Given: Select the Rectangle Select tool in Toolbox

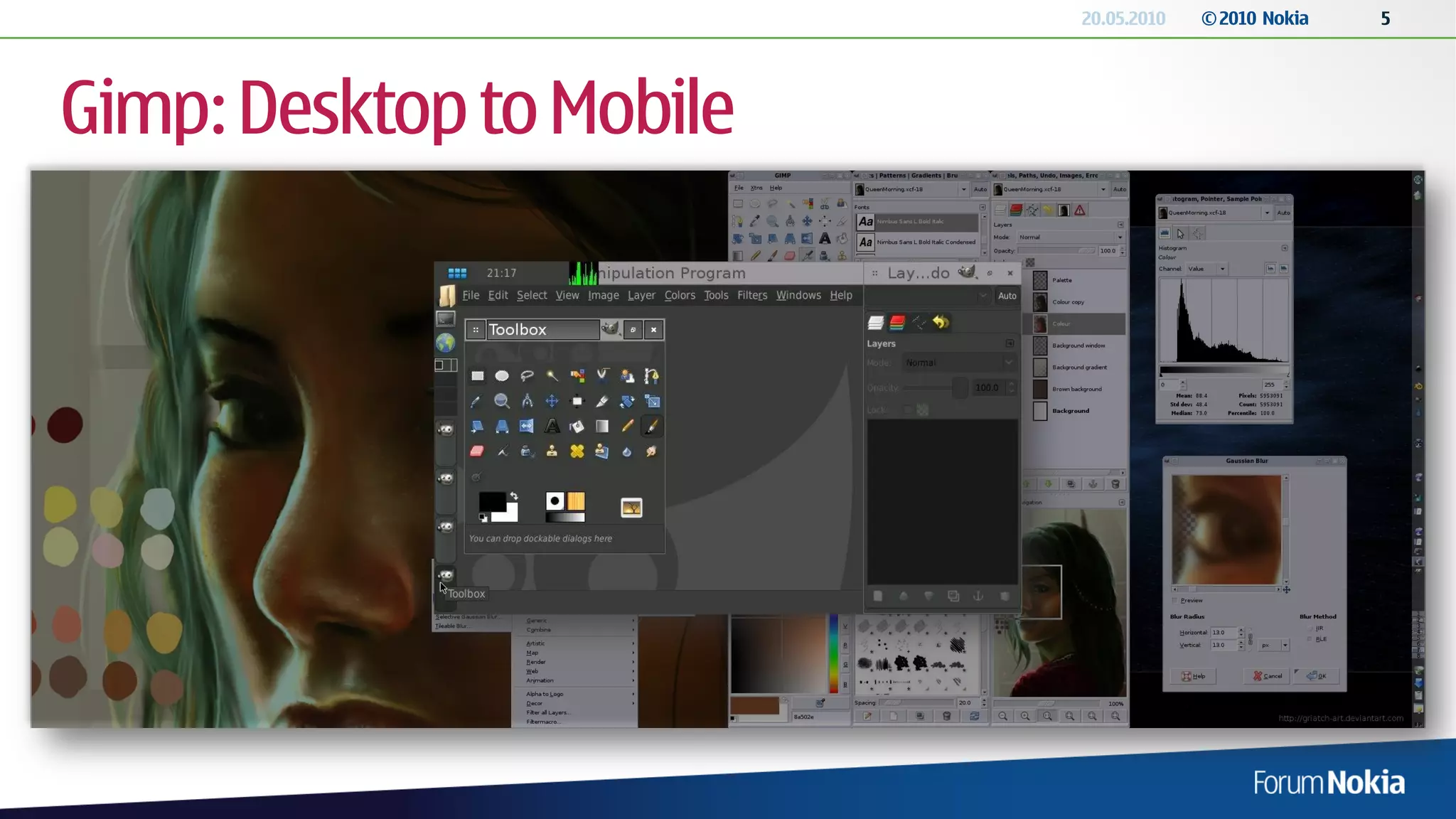Looking at the screenshot, I should pyautogui.click(x=477, y=375).
